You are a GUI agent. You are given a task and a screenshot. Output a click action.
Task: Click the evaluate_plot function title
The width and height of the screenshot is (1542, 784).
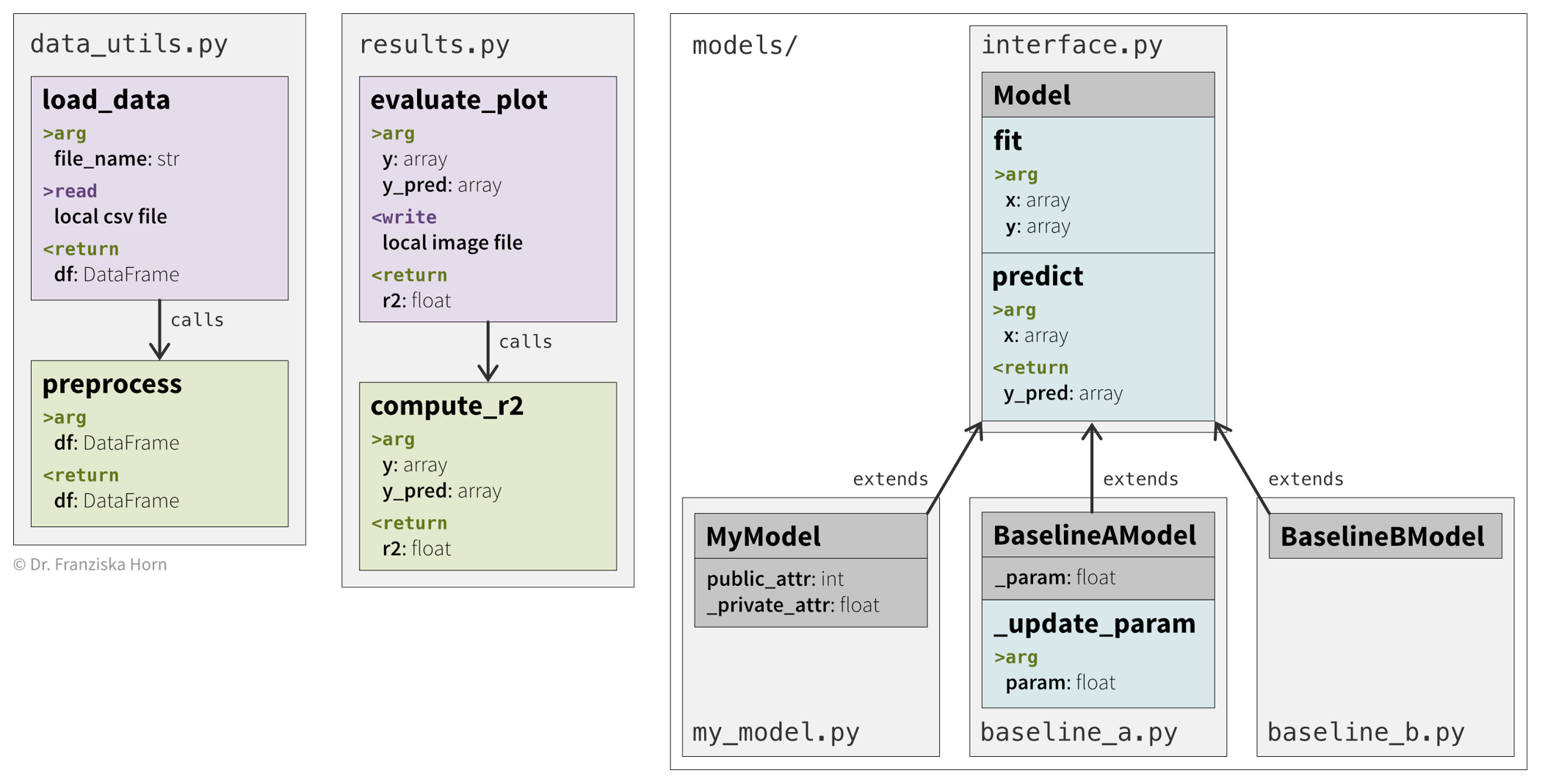459,100
